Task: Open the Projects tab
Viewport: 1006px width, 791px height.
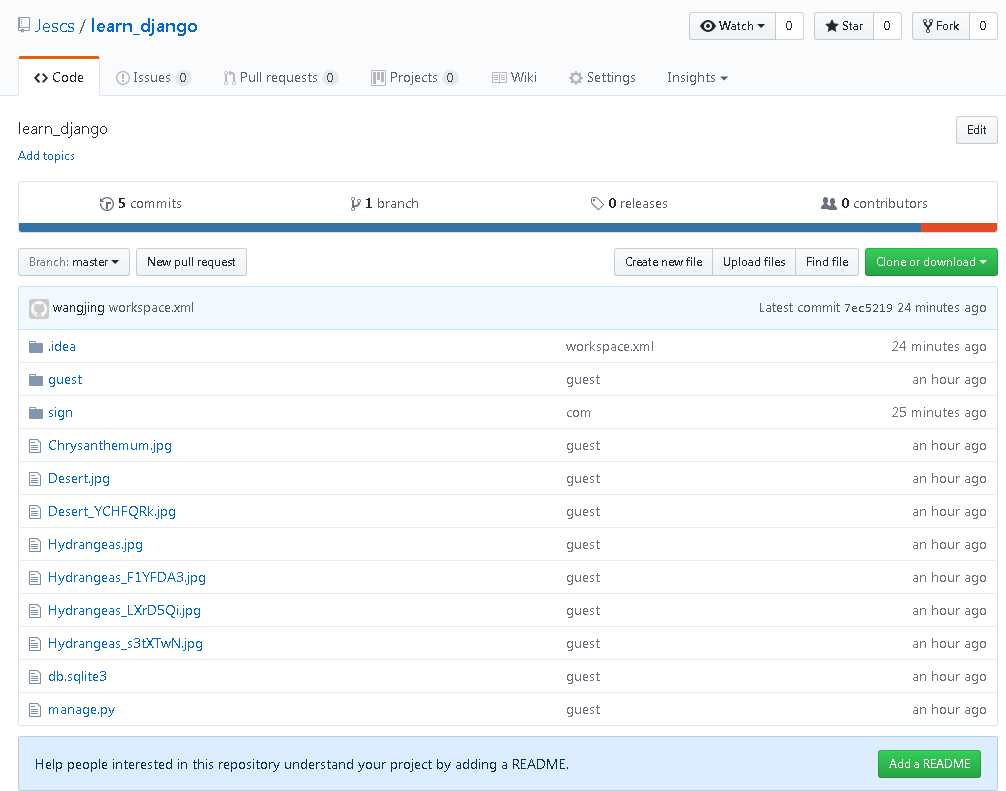Action: pos(414,78)
